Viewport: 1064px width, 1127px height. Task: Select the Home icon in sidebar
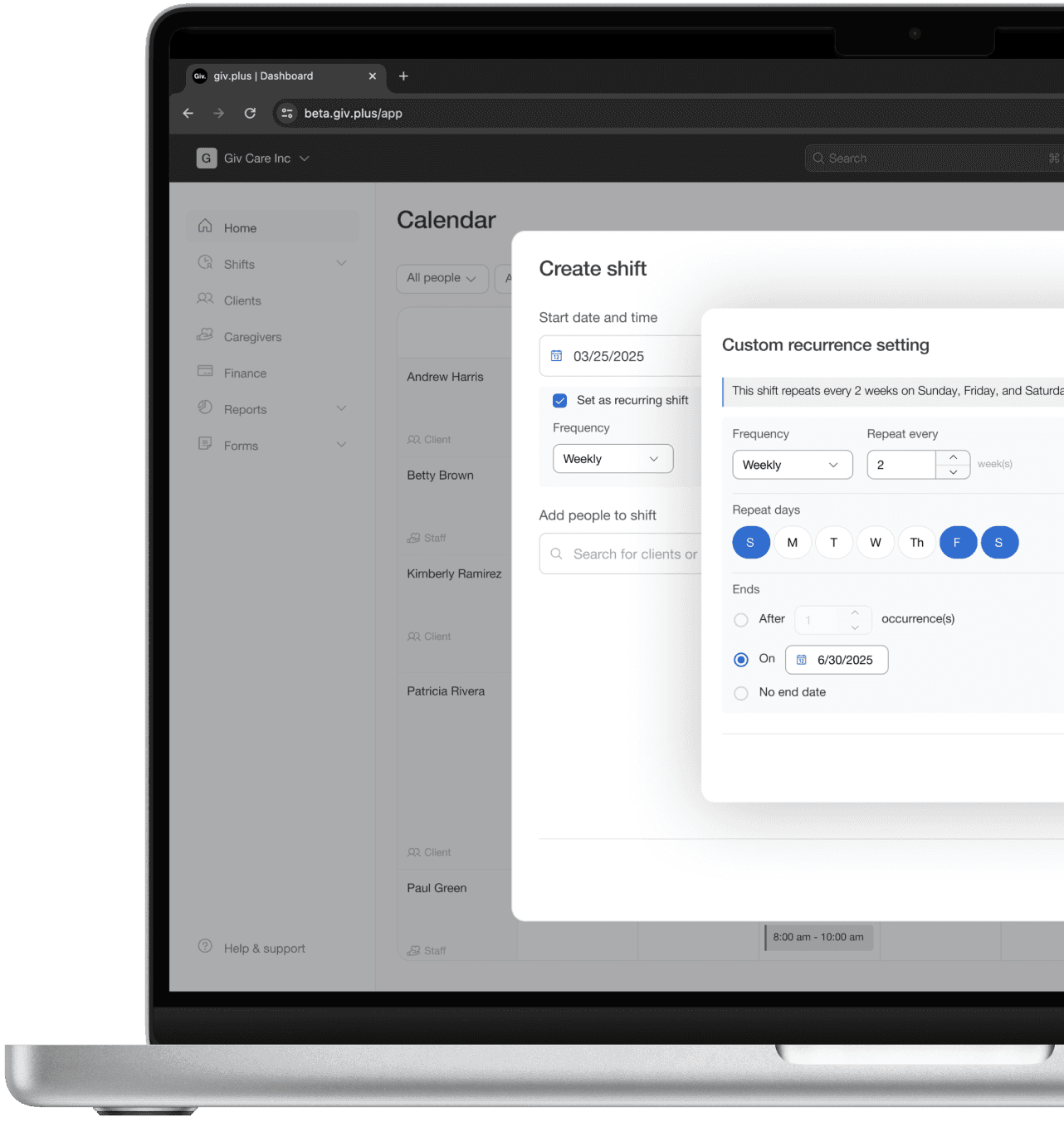[x=205, y=227]
